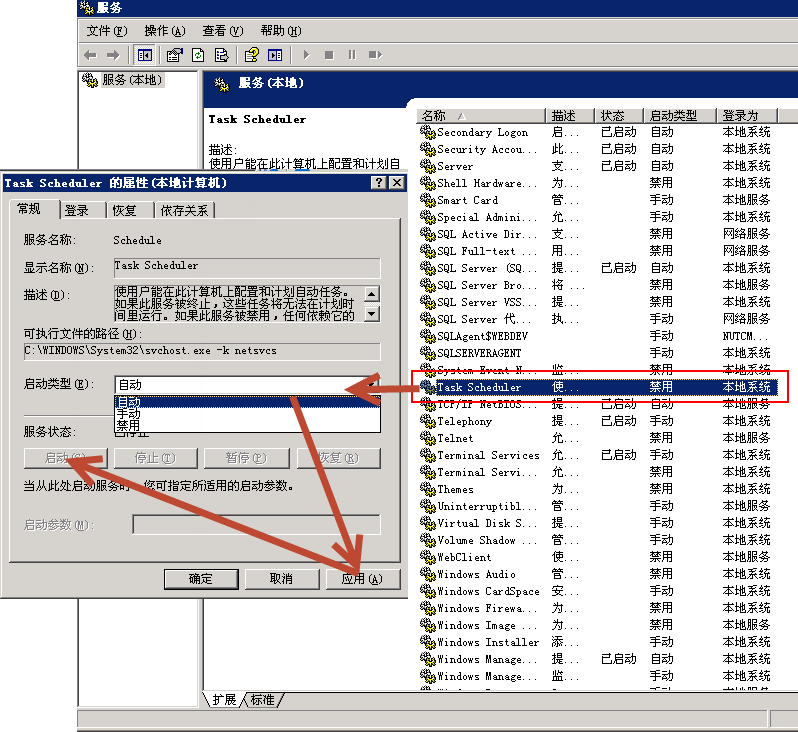Open the 操作(A) menu
Screen dimensions: 798x732
[x=165, y=31]
